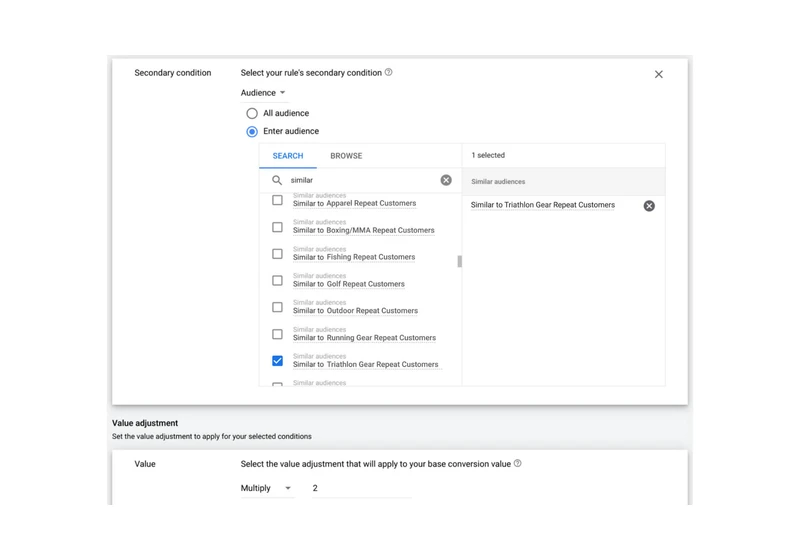Click the Secondary condition label
The image size is (800, 560).
pos(172,73)
